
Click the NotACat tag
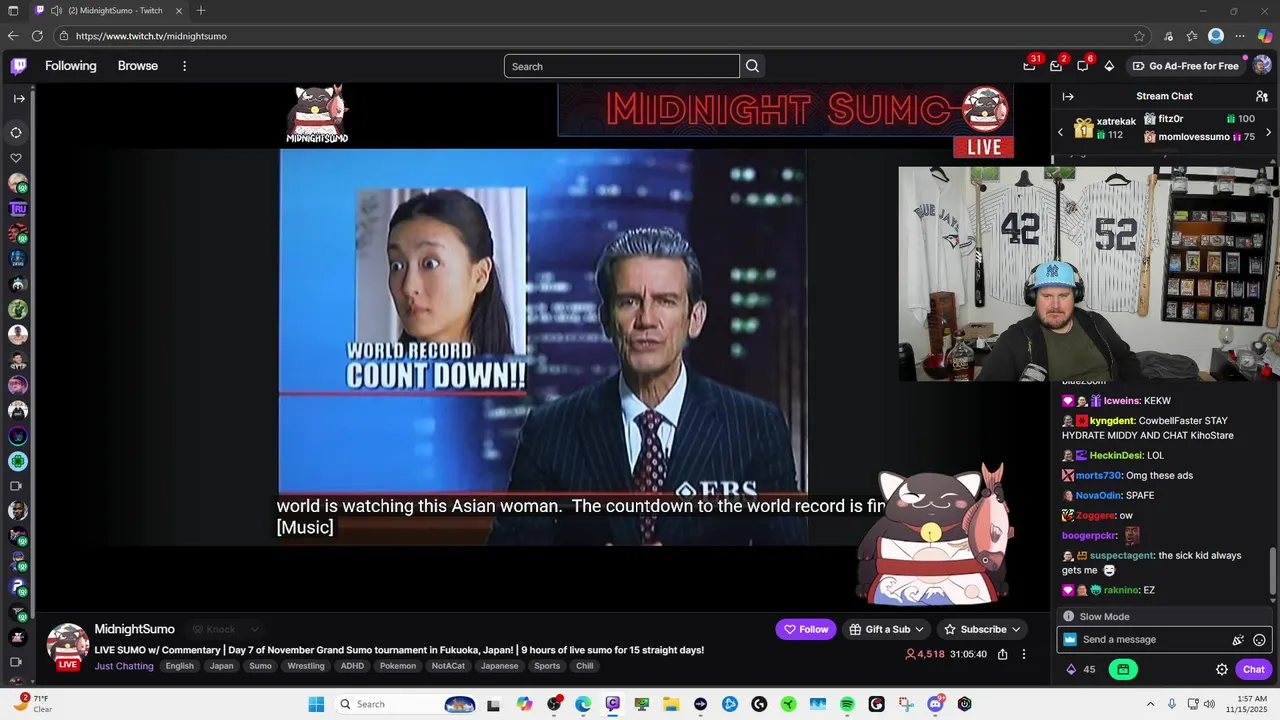coord(448,666)
